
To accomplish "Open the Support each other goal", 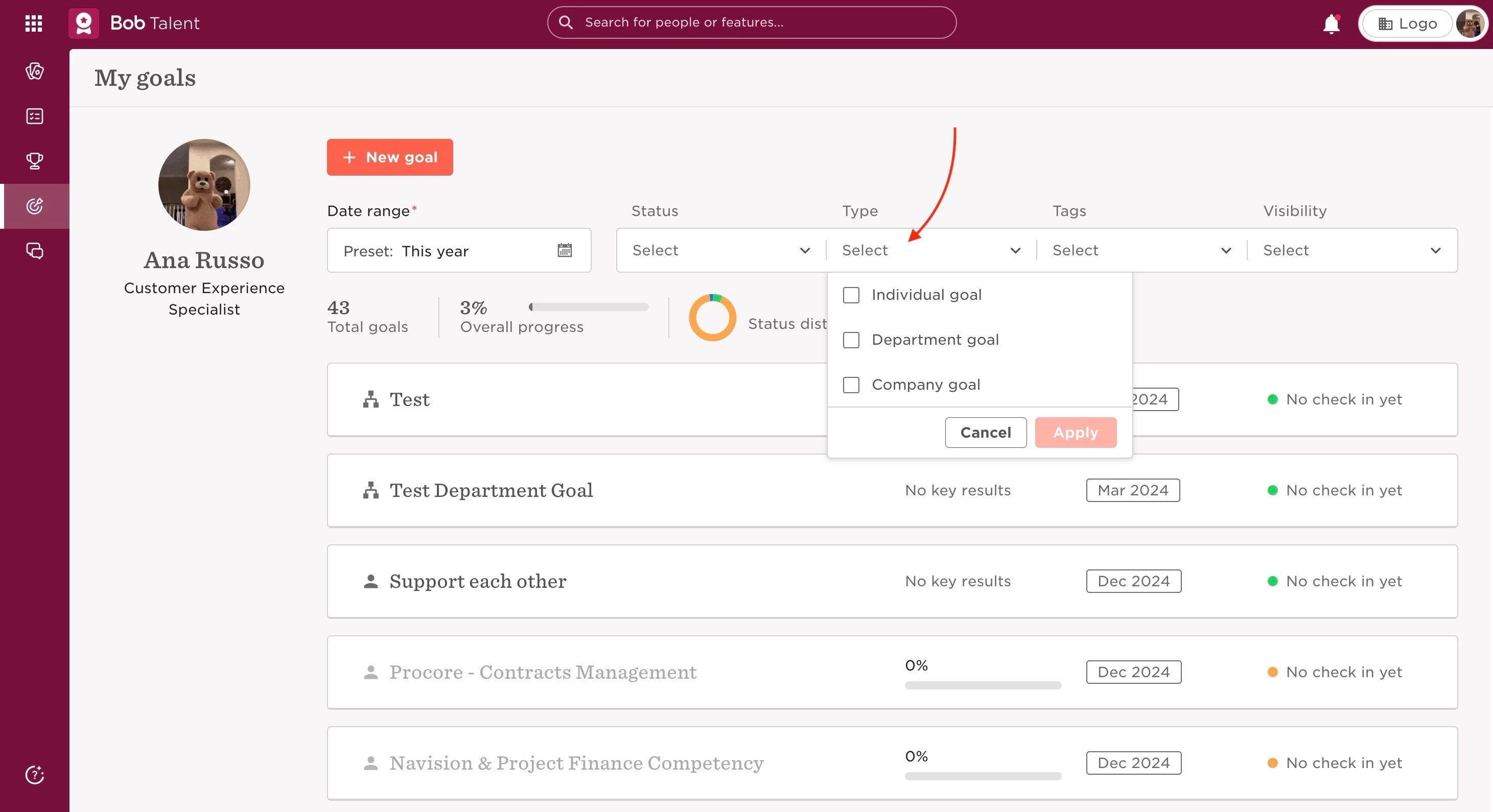I will click(x=478, y=582).
